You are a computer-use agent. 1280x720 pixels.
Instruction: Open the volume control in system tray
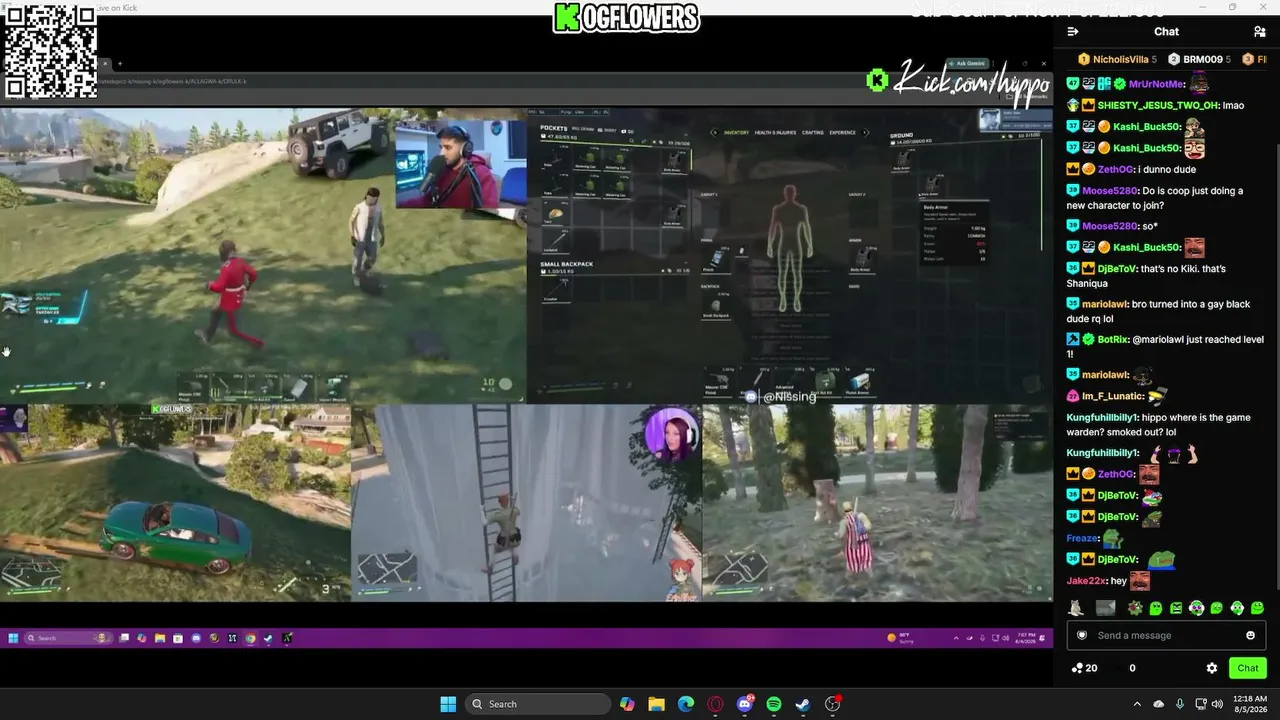tap(1219, 704)
